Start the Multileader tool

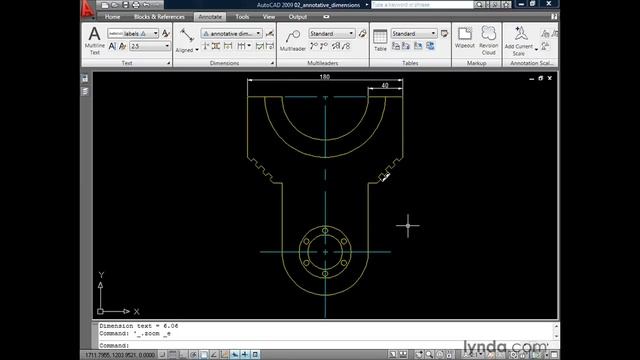(293, 40)
